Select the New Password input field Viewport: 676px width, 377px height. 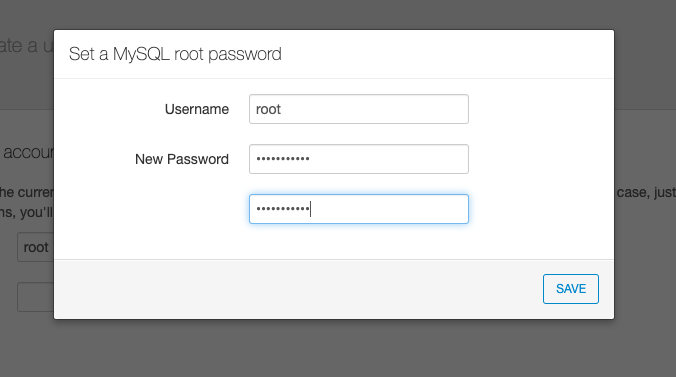pos(359,159)
